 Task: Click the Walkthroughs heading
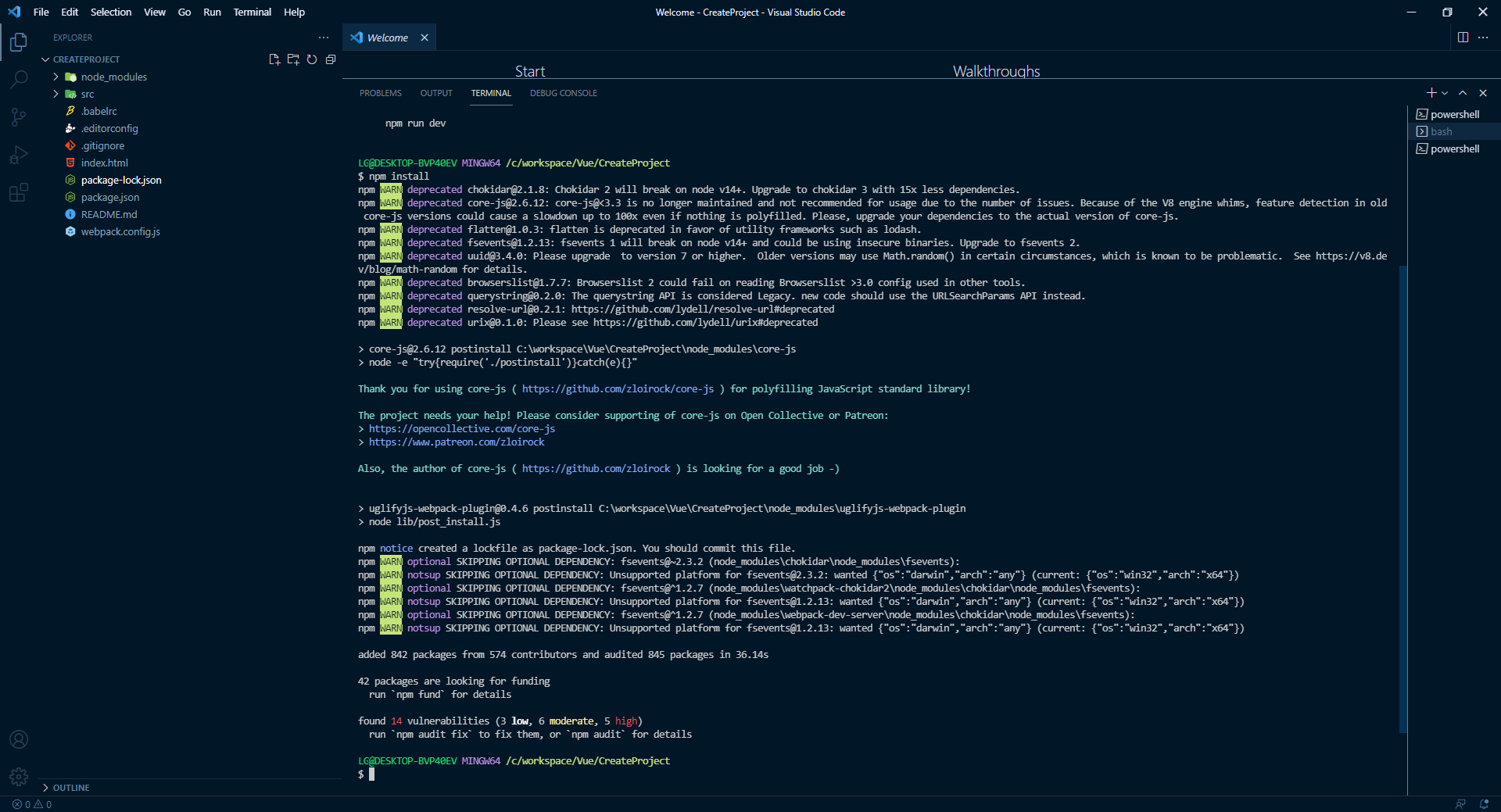pyautogui.click(x=996, y=71)
